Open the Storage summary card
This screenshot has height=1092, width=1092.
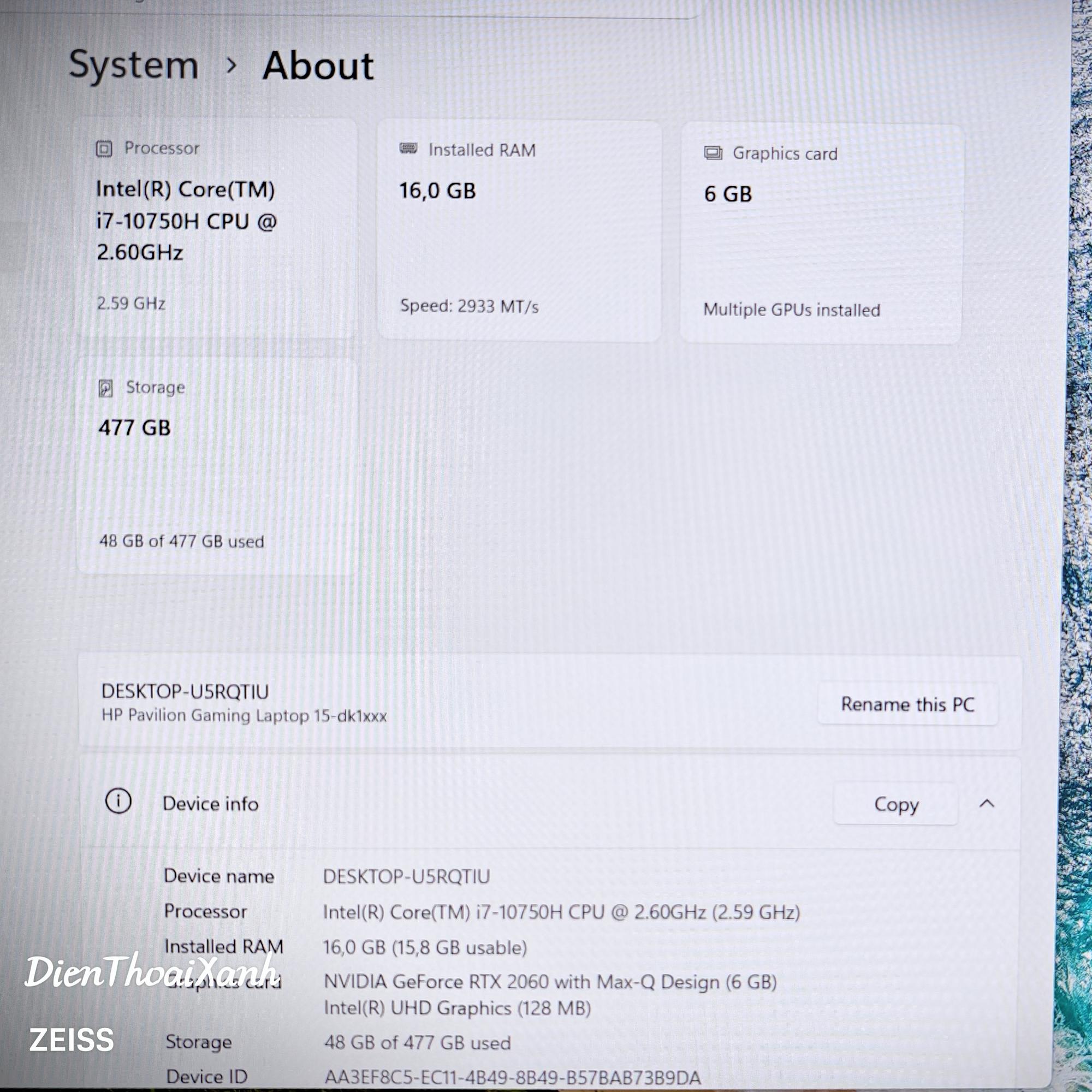(217, 466)
